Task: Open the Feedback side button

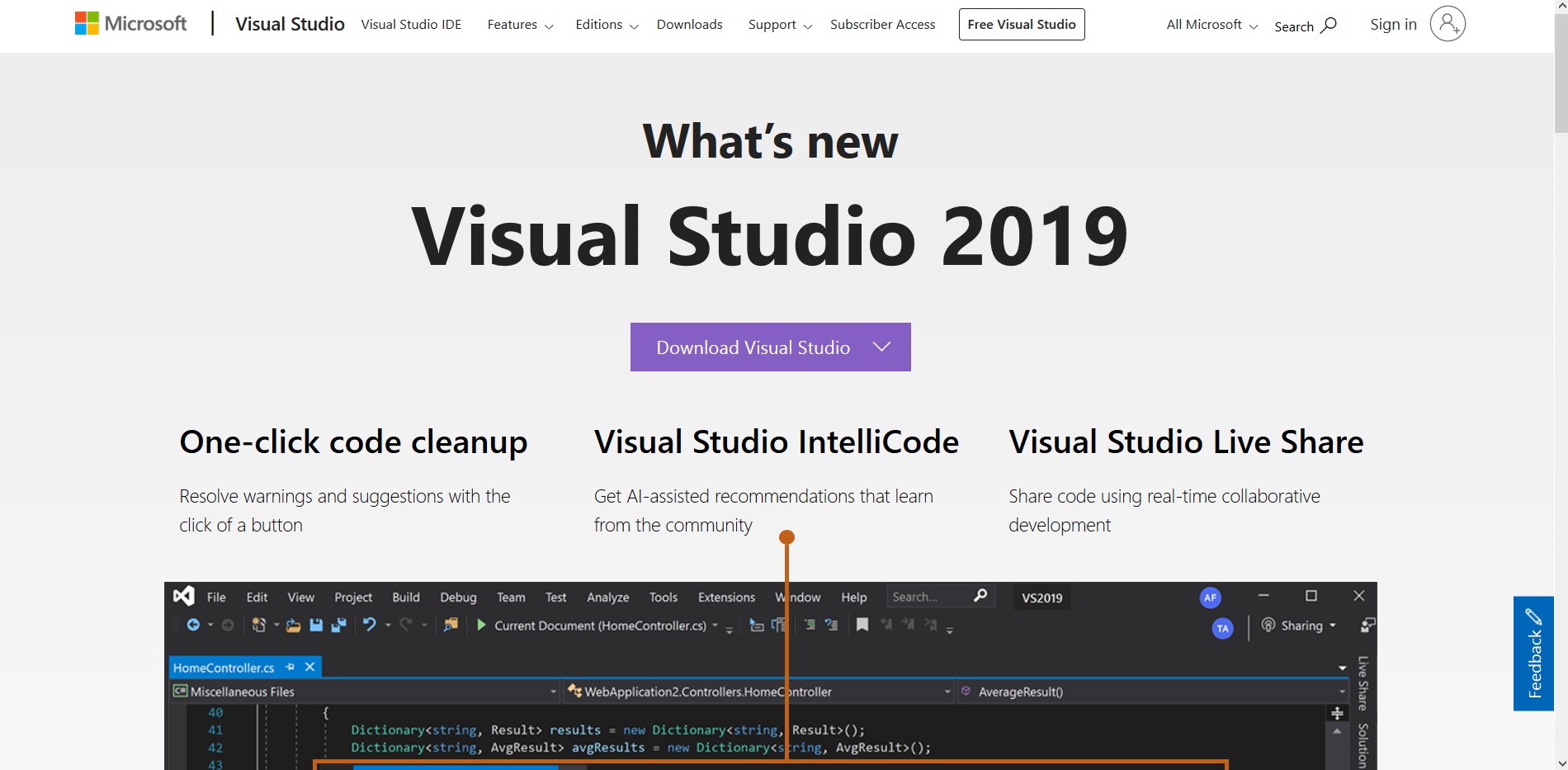Action: (1533, 653)
